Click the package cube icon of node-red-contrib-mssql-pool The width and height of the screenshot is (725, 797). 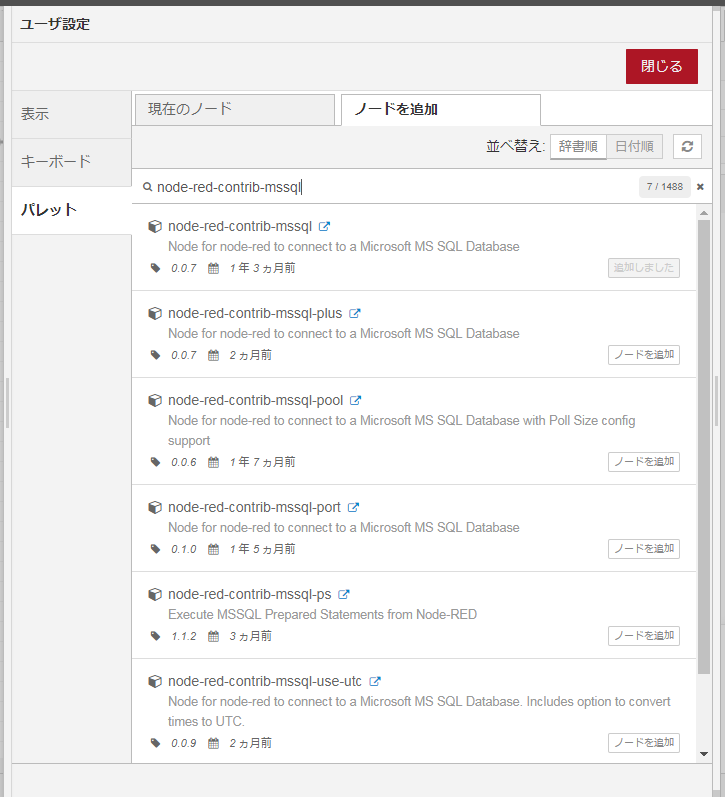(x=155, y=400)
